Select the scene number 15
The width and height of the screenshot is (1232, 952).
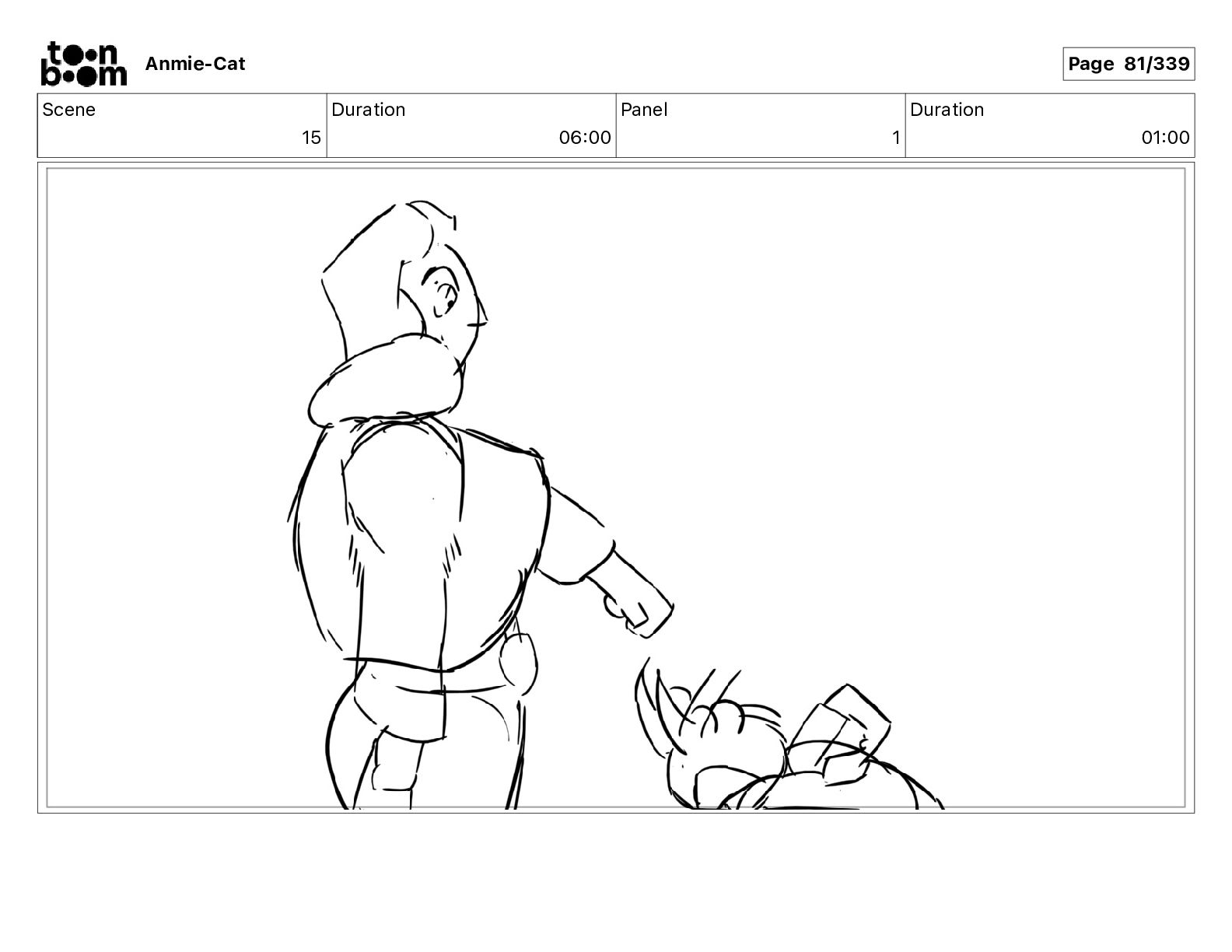(311, 138)
